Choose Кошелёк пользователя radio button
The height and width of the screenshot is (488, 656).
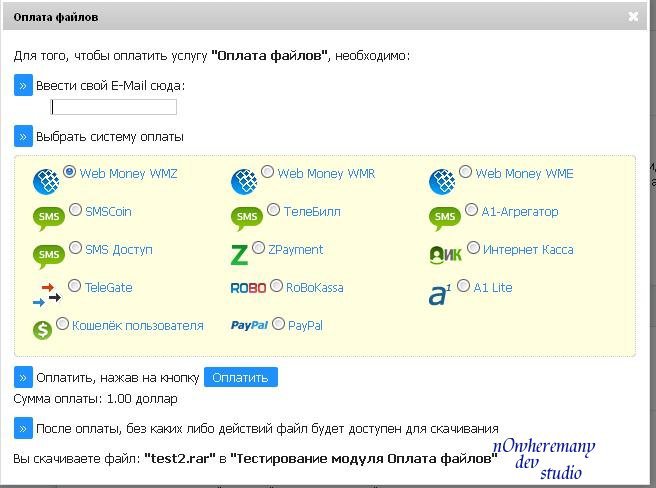point(62,324)
